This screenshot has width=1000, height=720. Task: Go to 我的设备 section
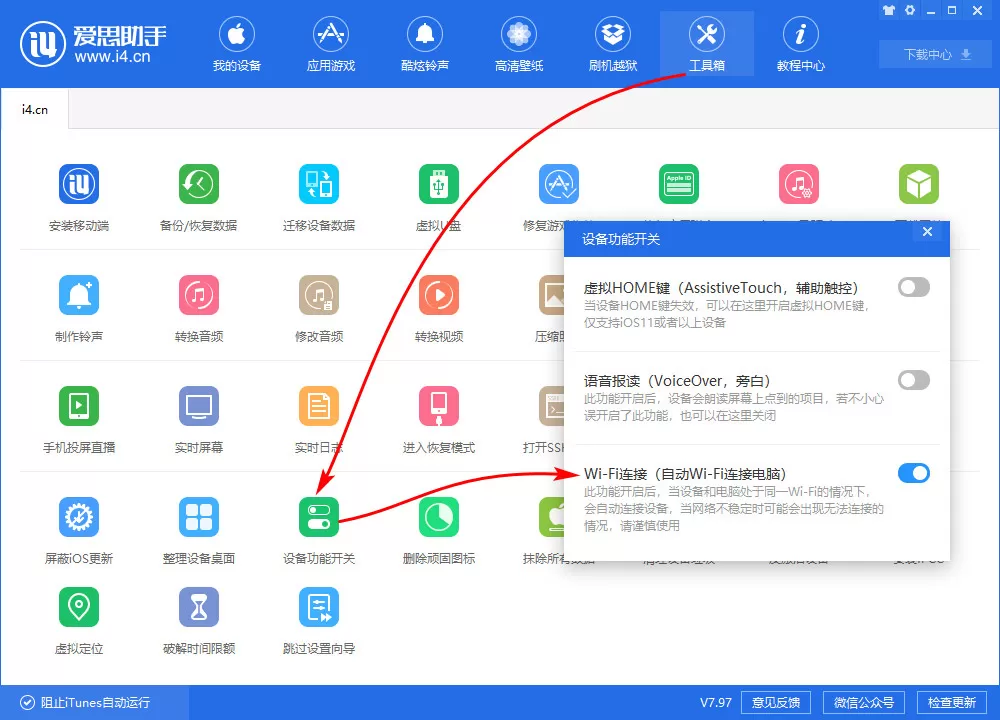[x=237, y=44]
